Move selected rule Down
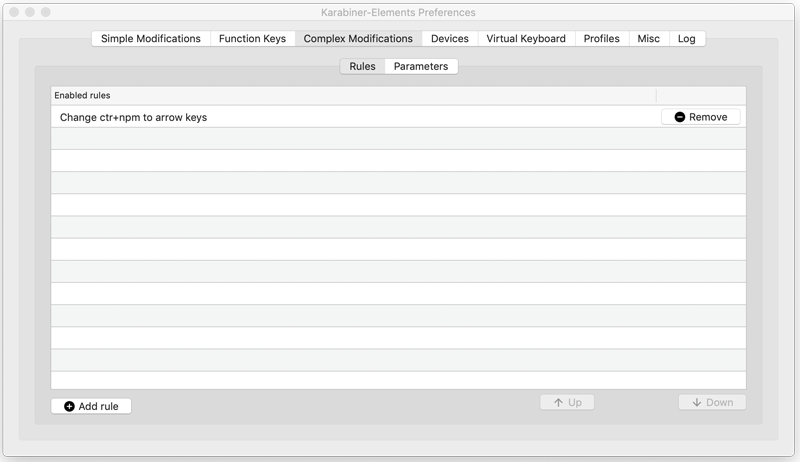This screenshot has height=462, width=800. pos(712,402)
